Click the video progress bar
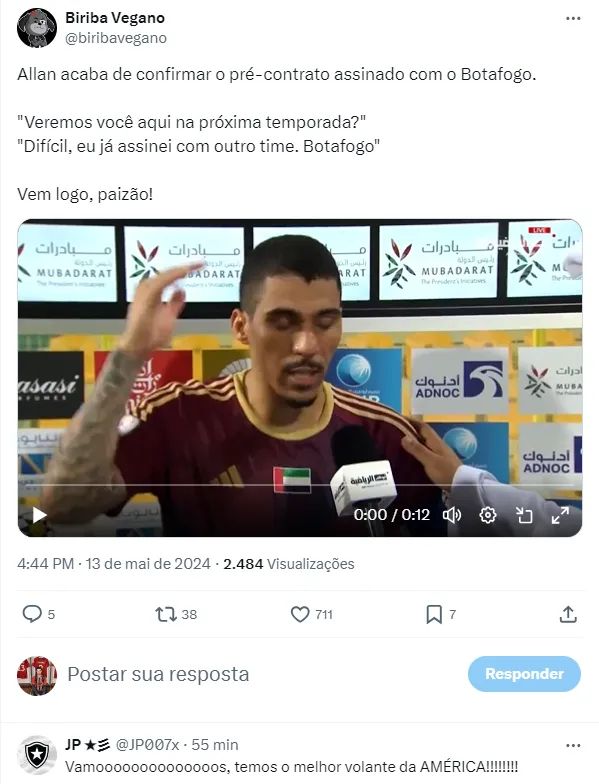 [300, 484]
